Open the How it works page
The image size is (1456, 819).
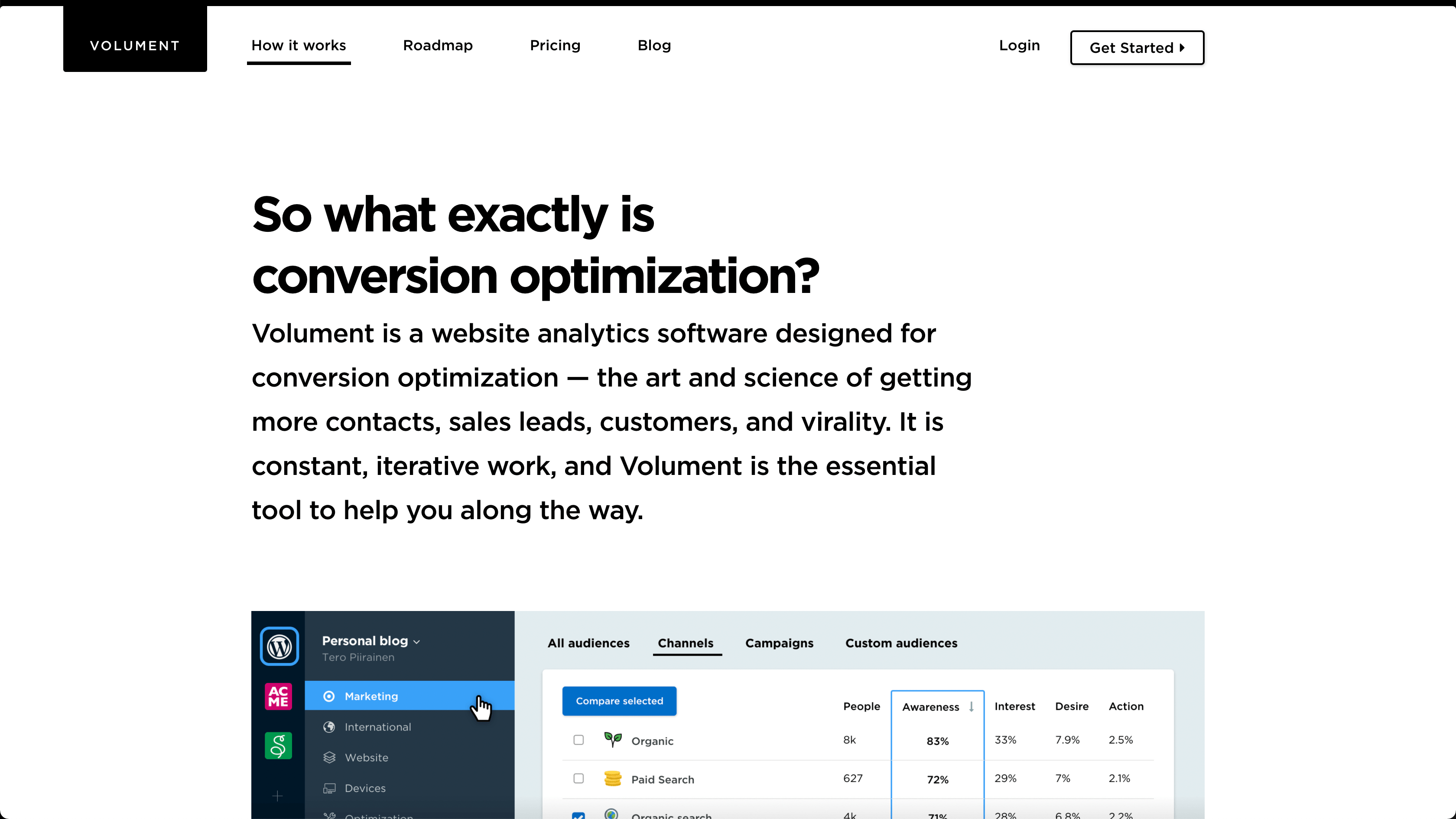tap(299, 45)
